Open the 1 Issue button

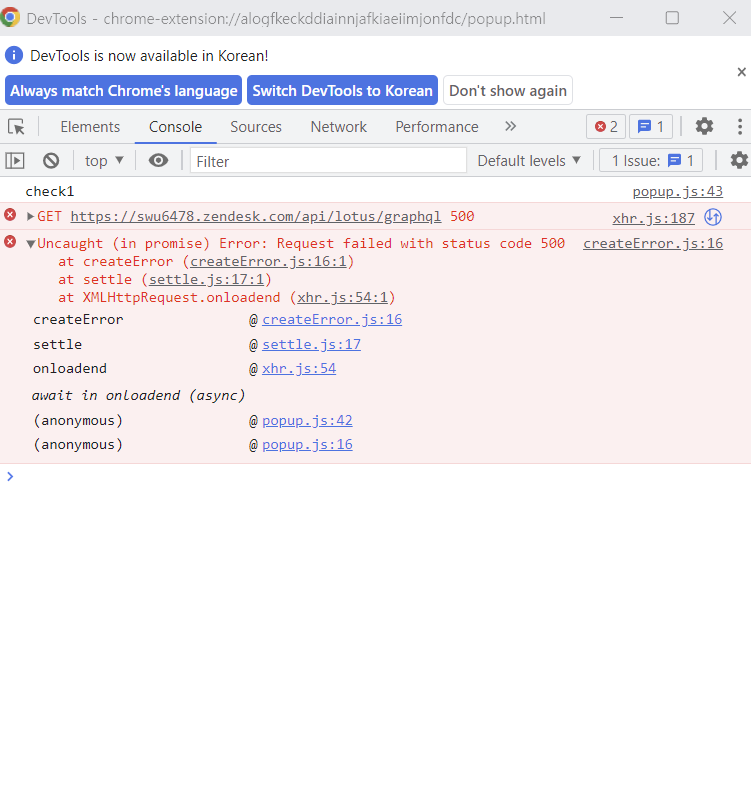pos(651,161)
